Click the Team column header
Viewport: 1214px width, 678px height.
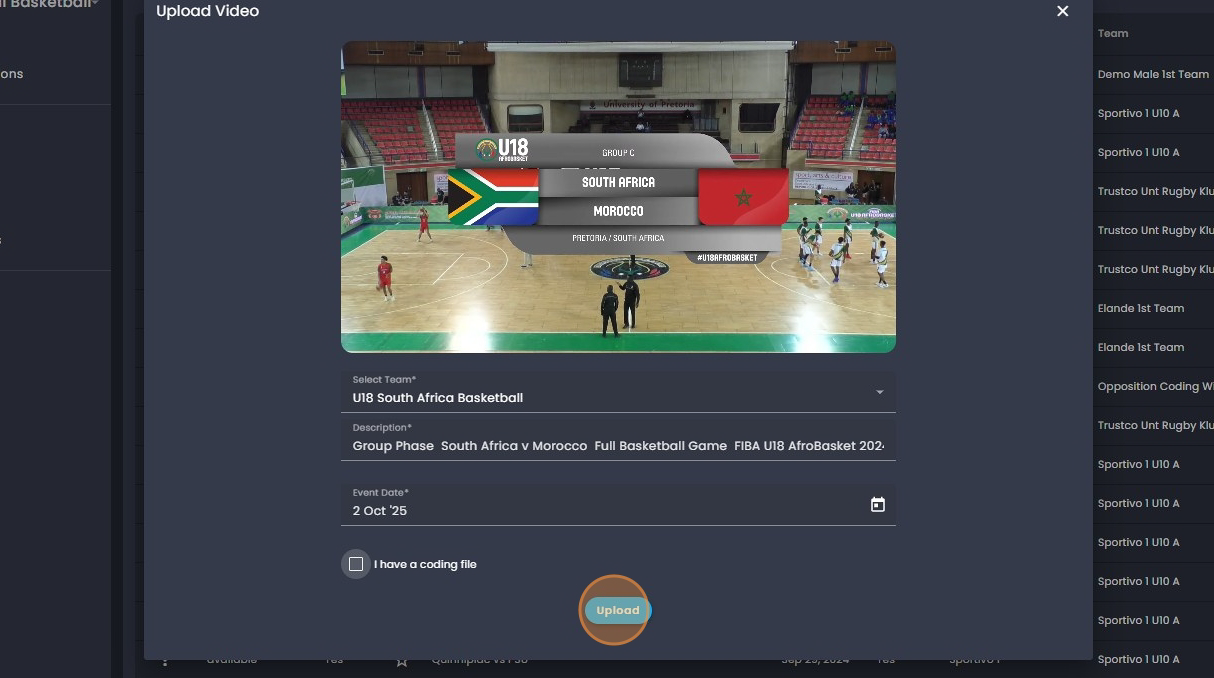[1112, 33]
